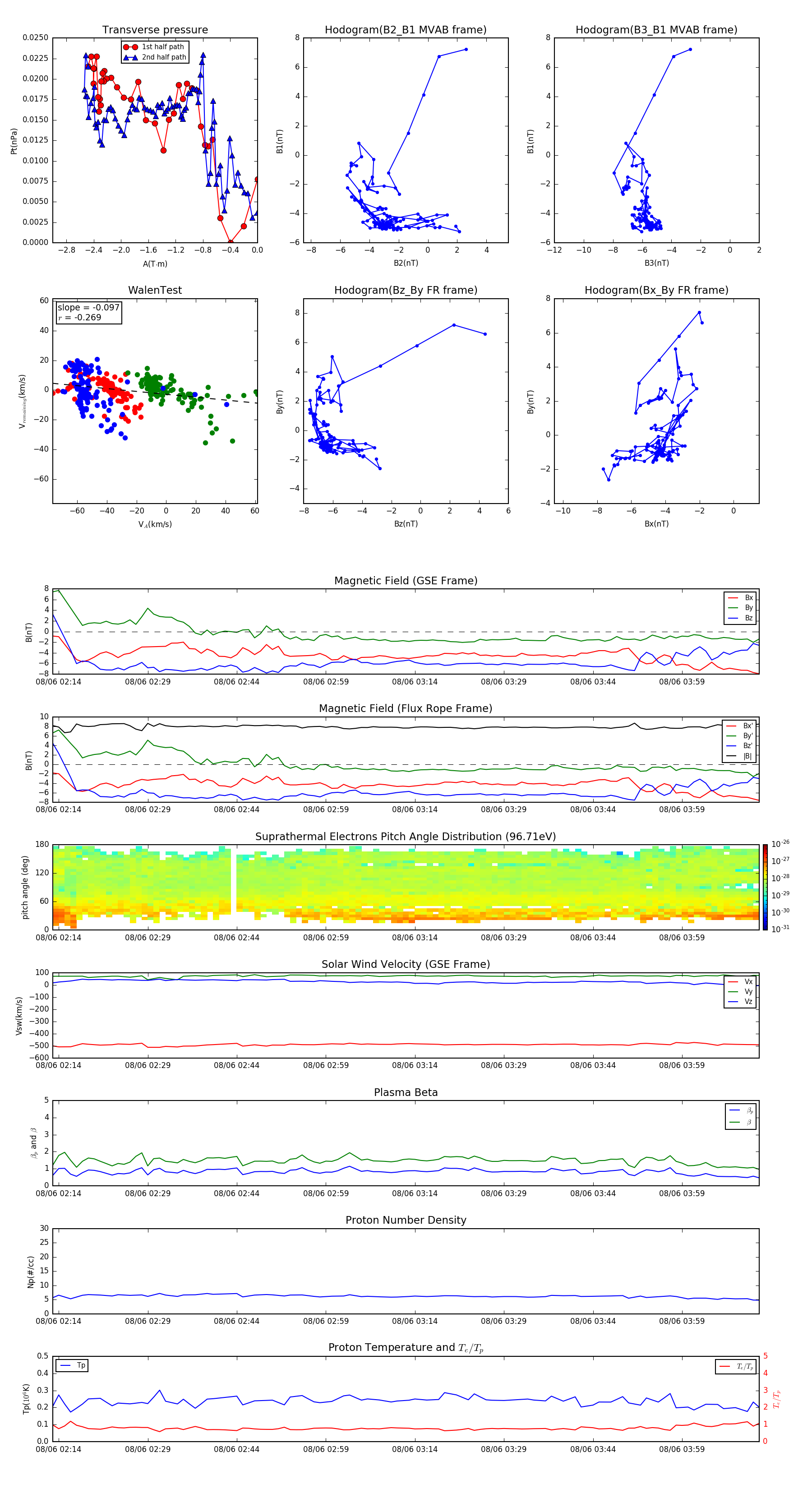Click the 'By' legend entry in GSE panel

tap(741, 607)
